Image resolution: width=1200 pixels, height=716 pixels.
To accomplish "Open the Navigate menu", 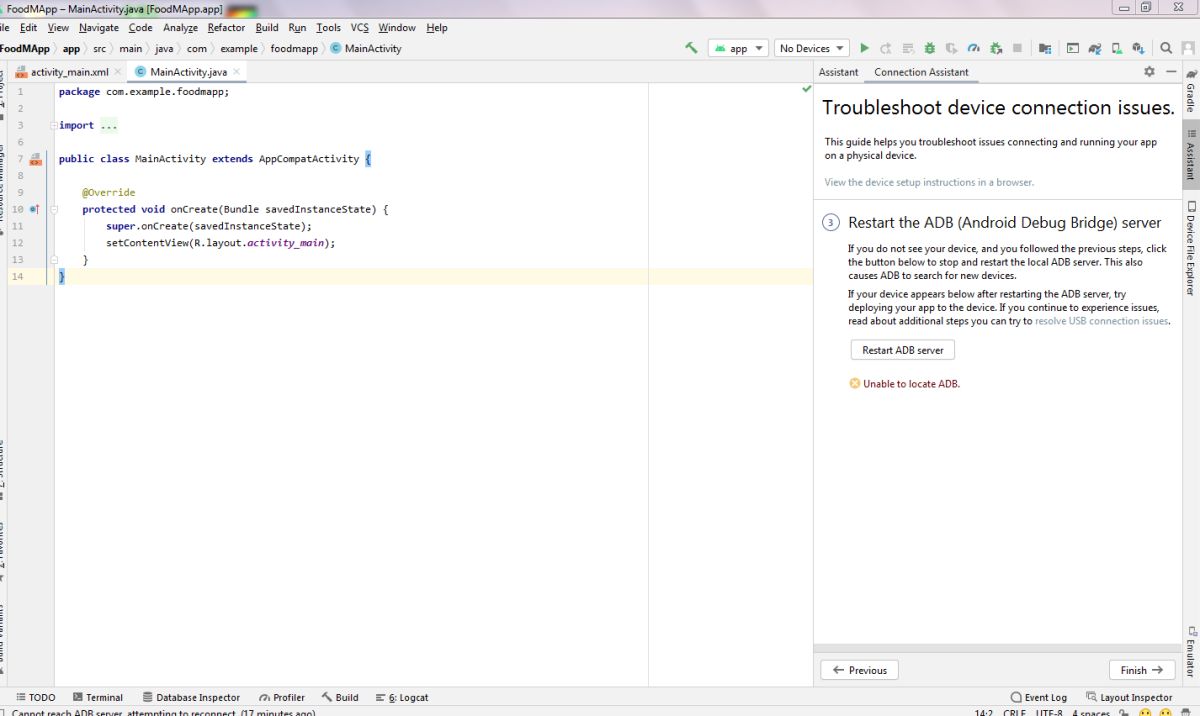I will click(x=98, y=28).
